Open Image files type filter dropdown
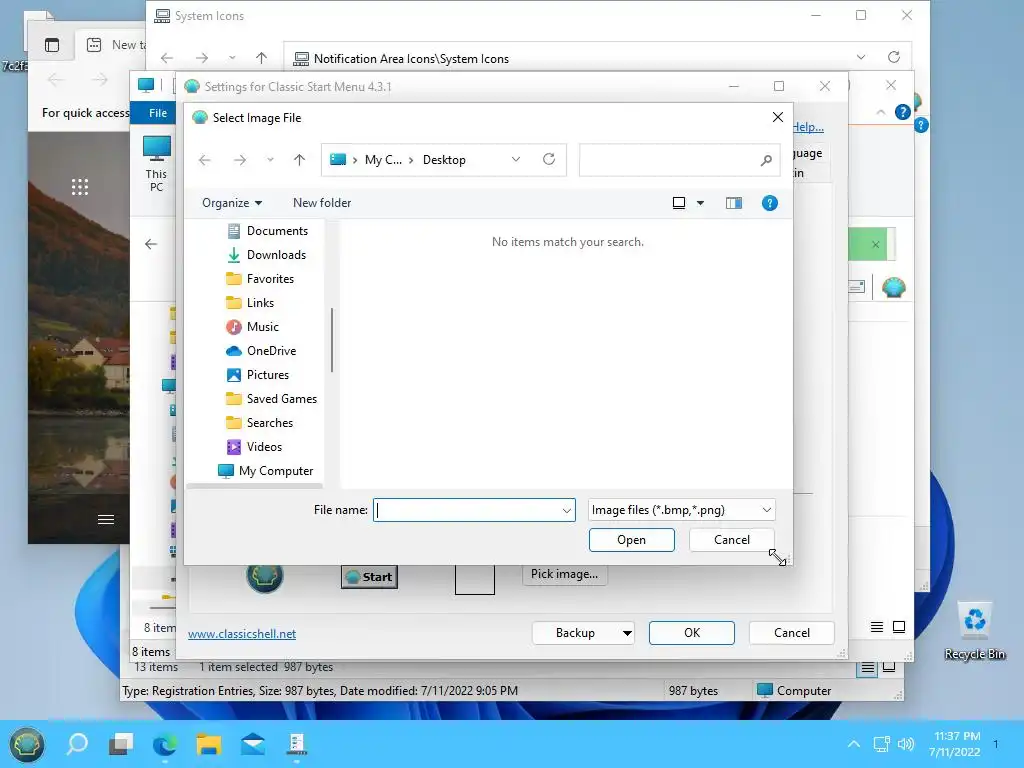Viewport: 1024px width, 768px height. point(681,510)
